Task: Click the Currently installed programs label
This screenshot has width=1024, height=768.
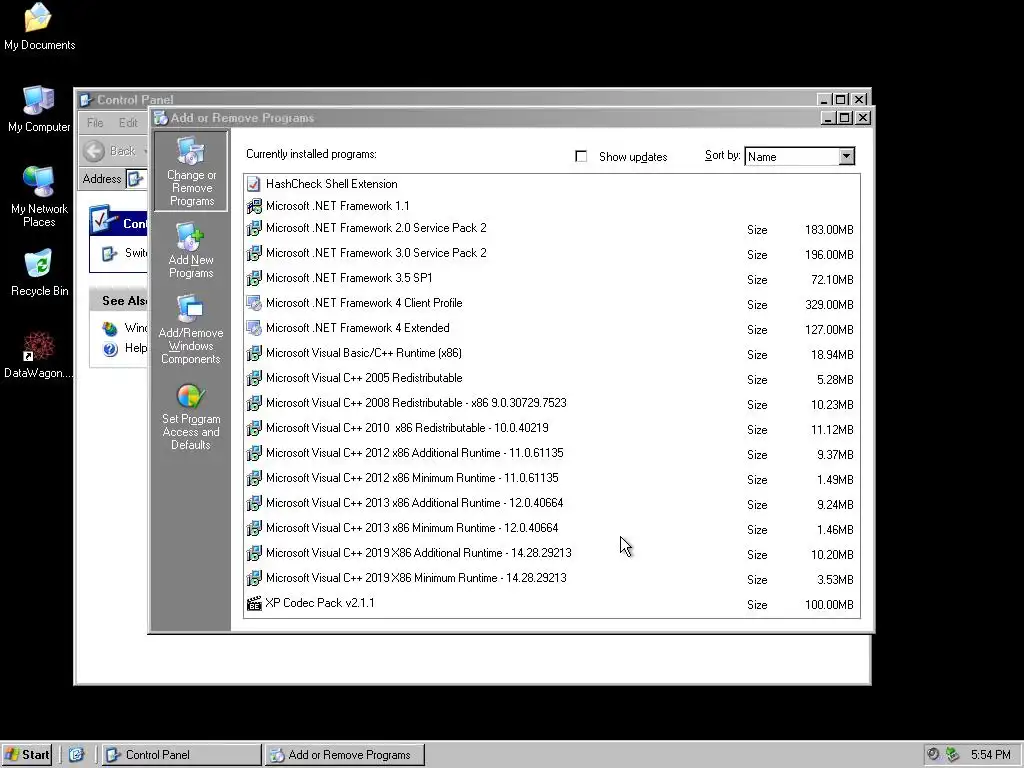Action: click(311, 154)
